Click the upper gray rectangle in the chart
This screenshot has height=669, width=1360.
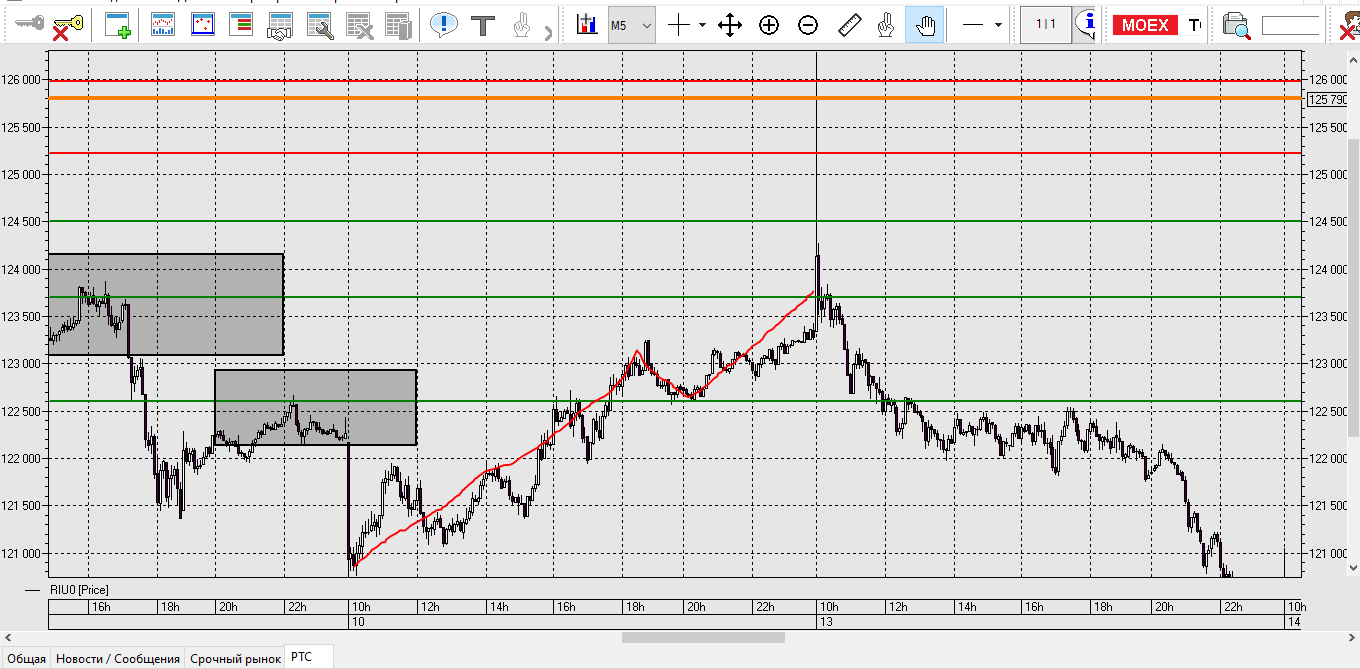click(166, 305)
